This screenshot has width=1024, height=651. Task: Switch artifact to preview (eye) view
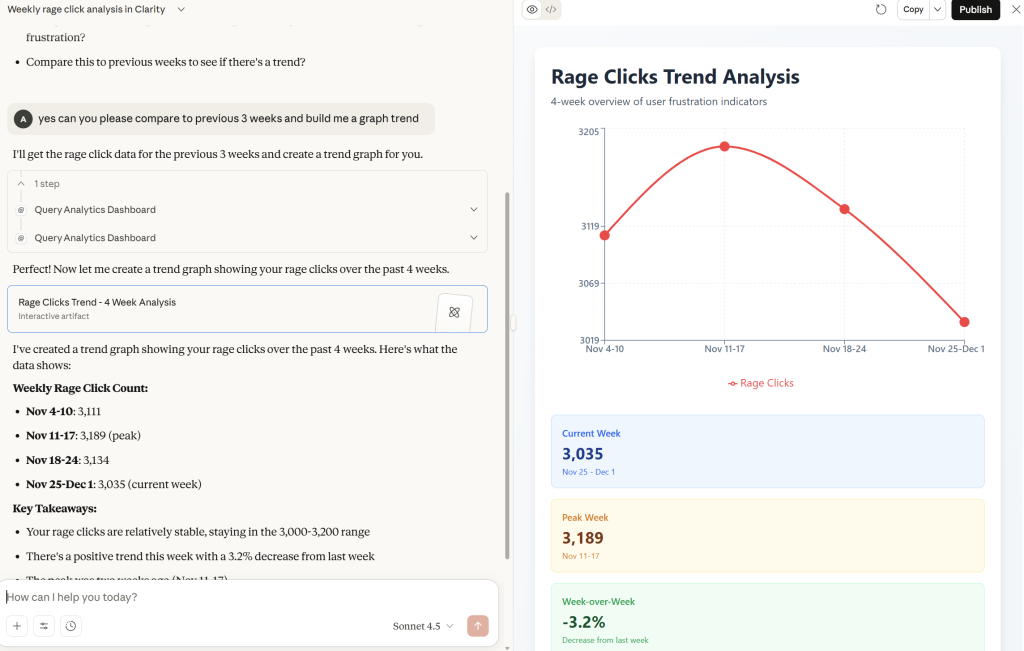[x=532, y=10]
